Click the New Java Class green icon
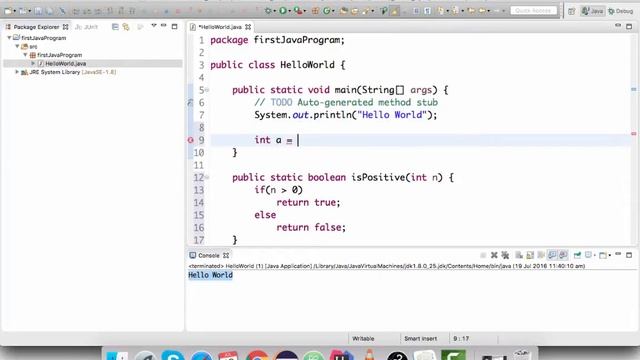640x360 pixels. 327,11
